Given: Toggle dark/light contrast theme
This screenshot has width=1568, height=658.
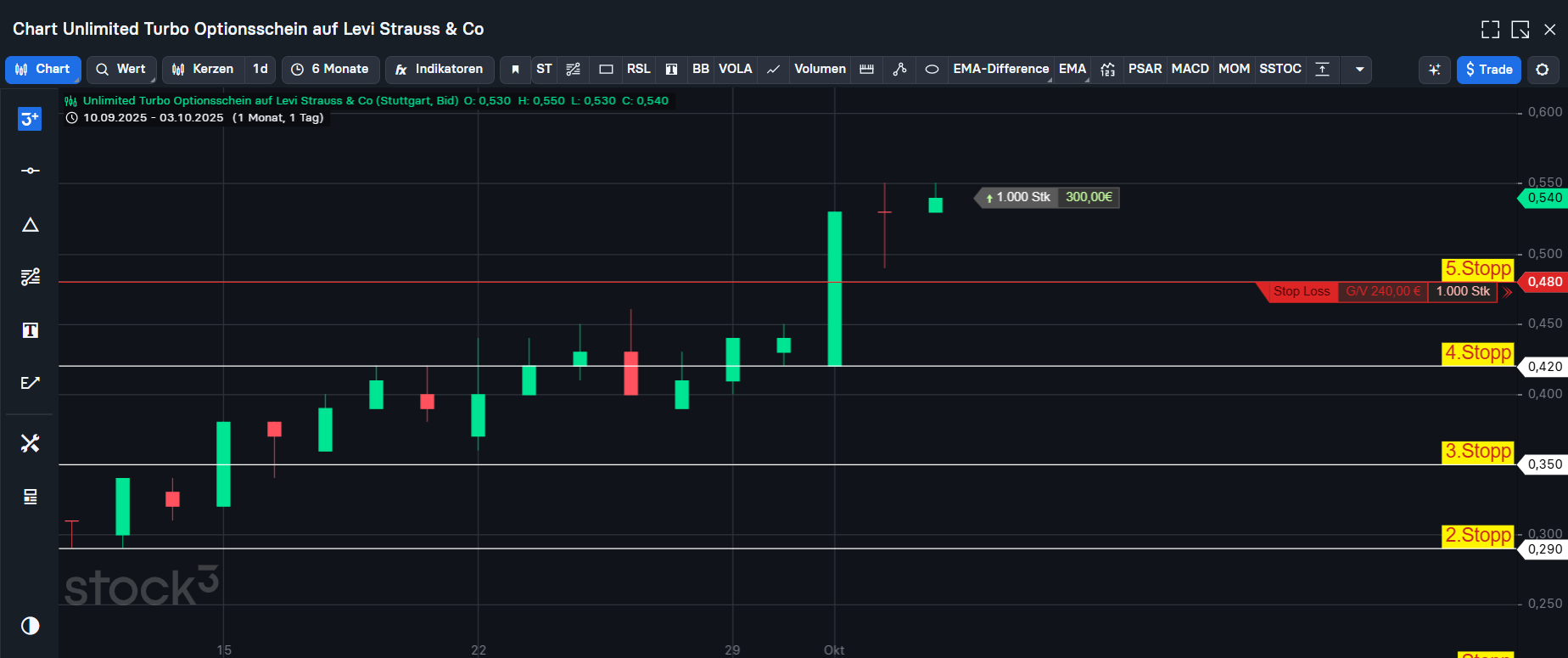Looking at the screenshot, I should point(31,626).
